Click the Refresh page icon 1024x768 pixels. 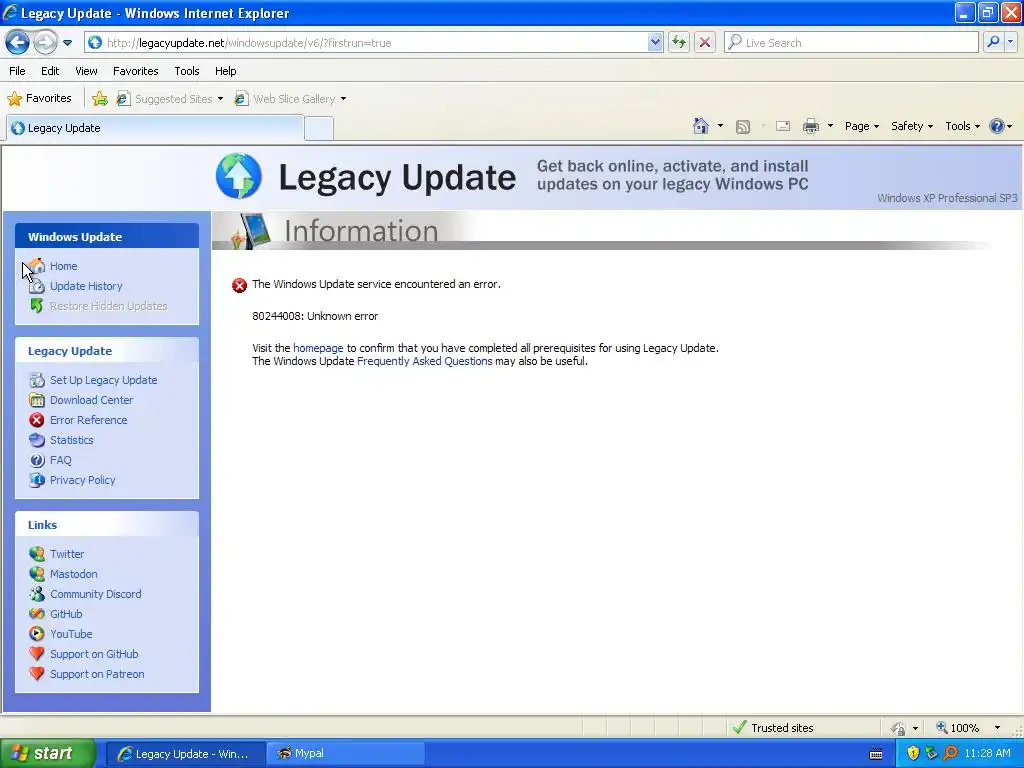point(679,42)
